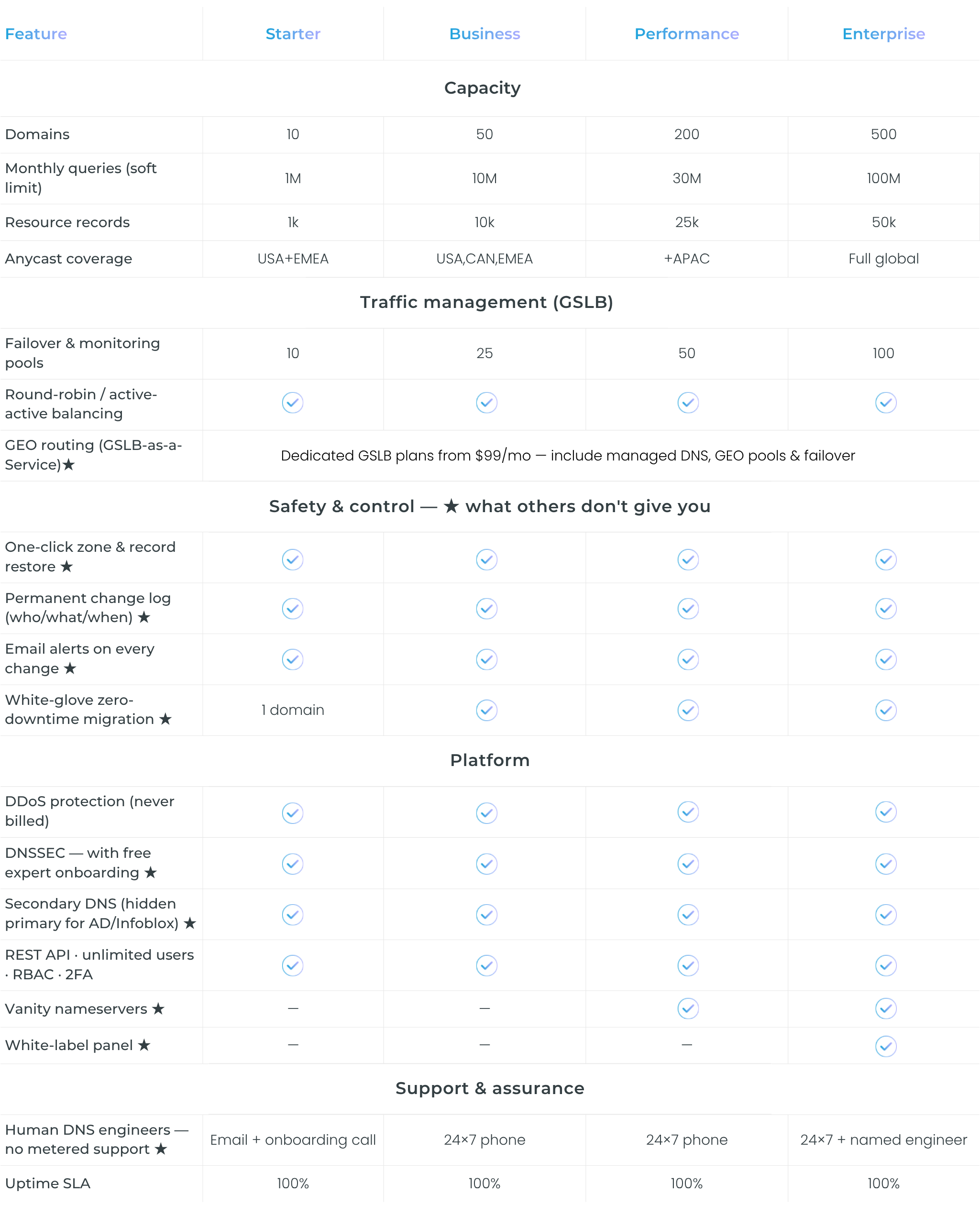Screen dimensions: 980x1216
Task: Select the Starter plan column header
Action: (293, 34)
